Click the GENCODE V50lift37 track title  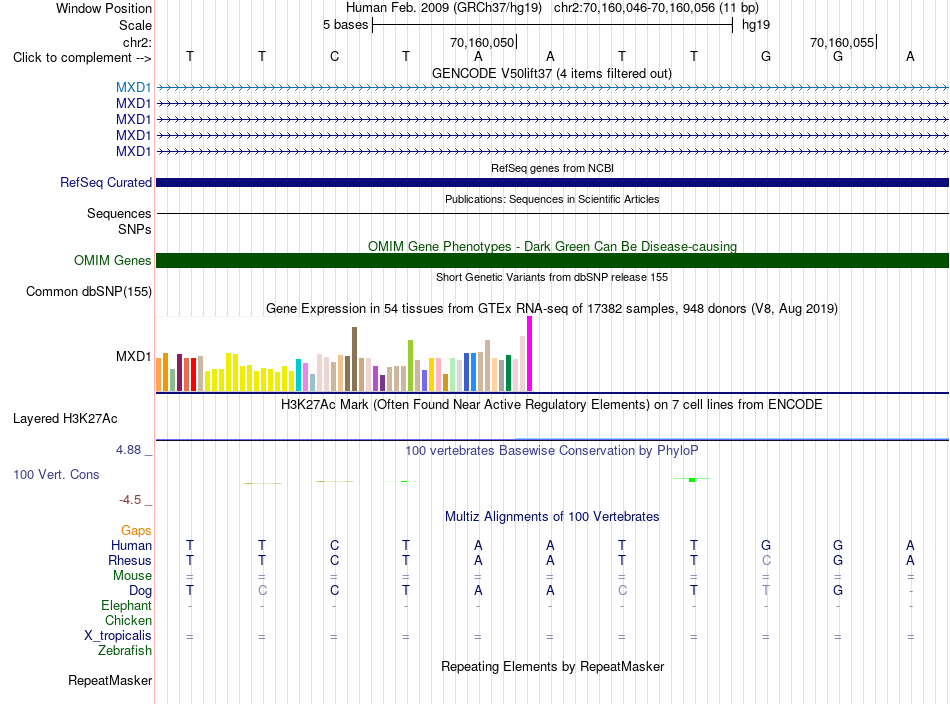[552, 74]
